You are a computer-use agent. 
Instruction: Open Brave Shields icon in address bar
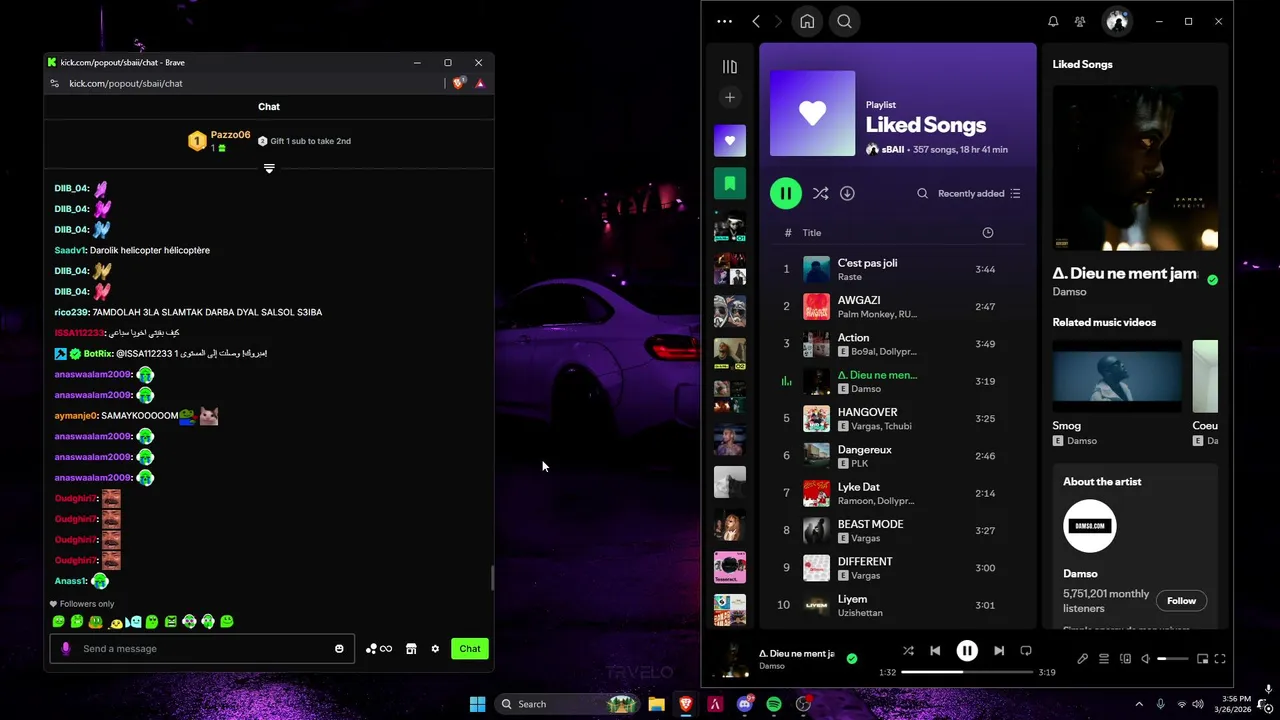click(x=459, y=83)
